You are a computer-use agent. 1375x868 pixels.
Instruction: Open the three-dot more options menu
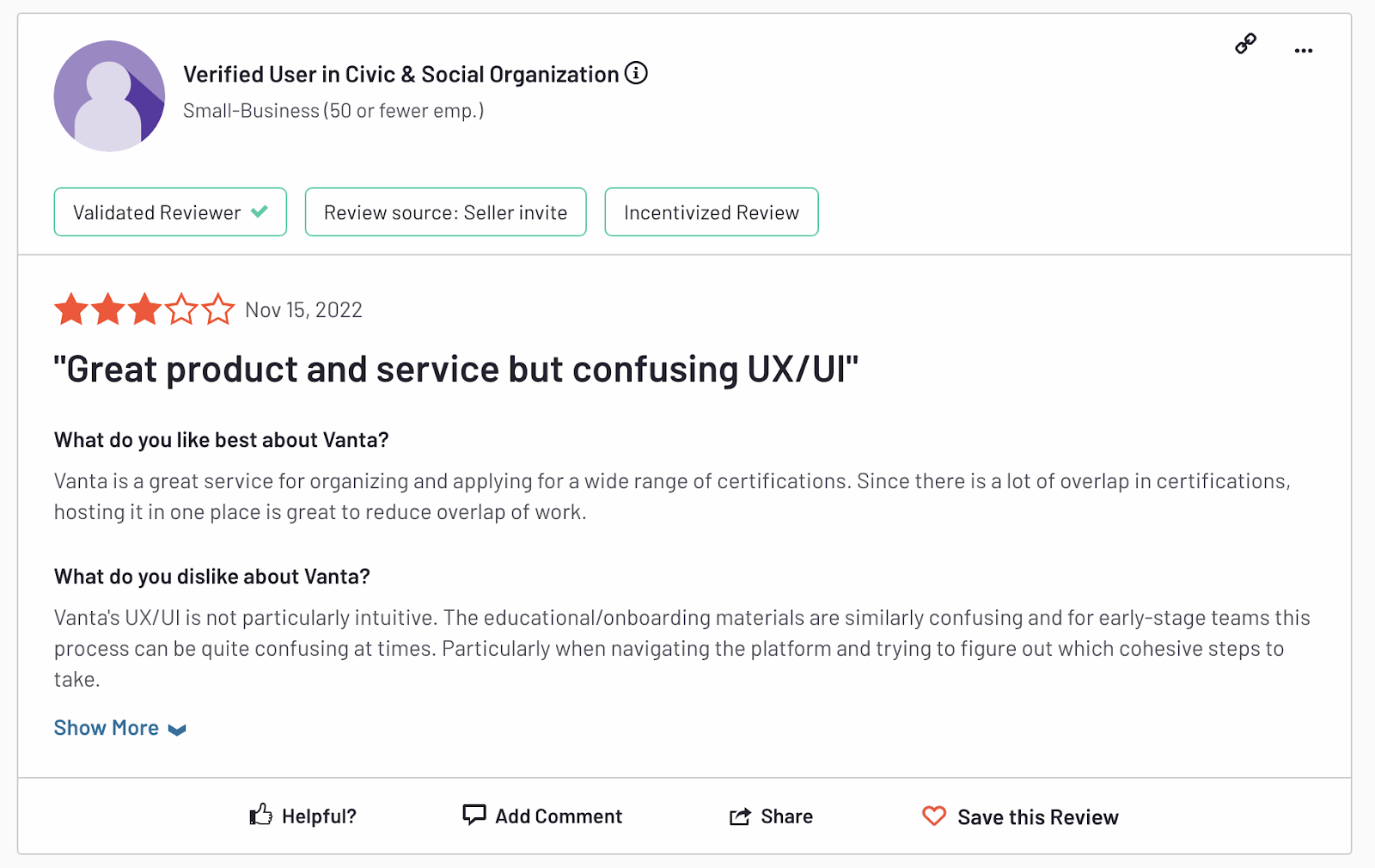(x=1303, y=51)
